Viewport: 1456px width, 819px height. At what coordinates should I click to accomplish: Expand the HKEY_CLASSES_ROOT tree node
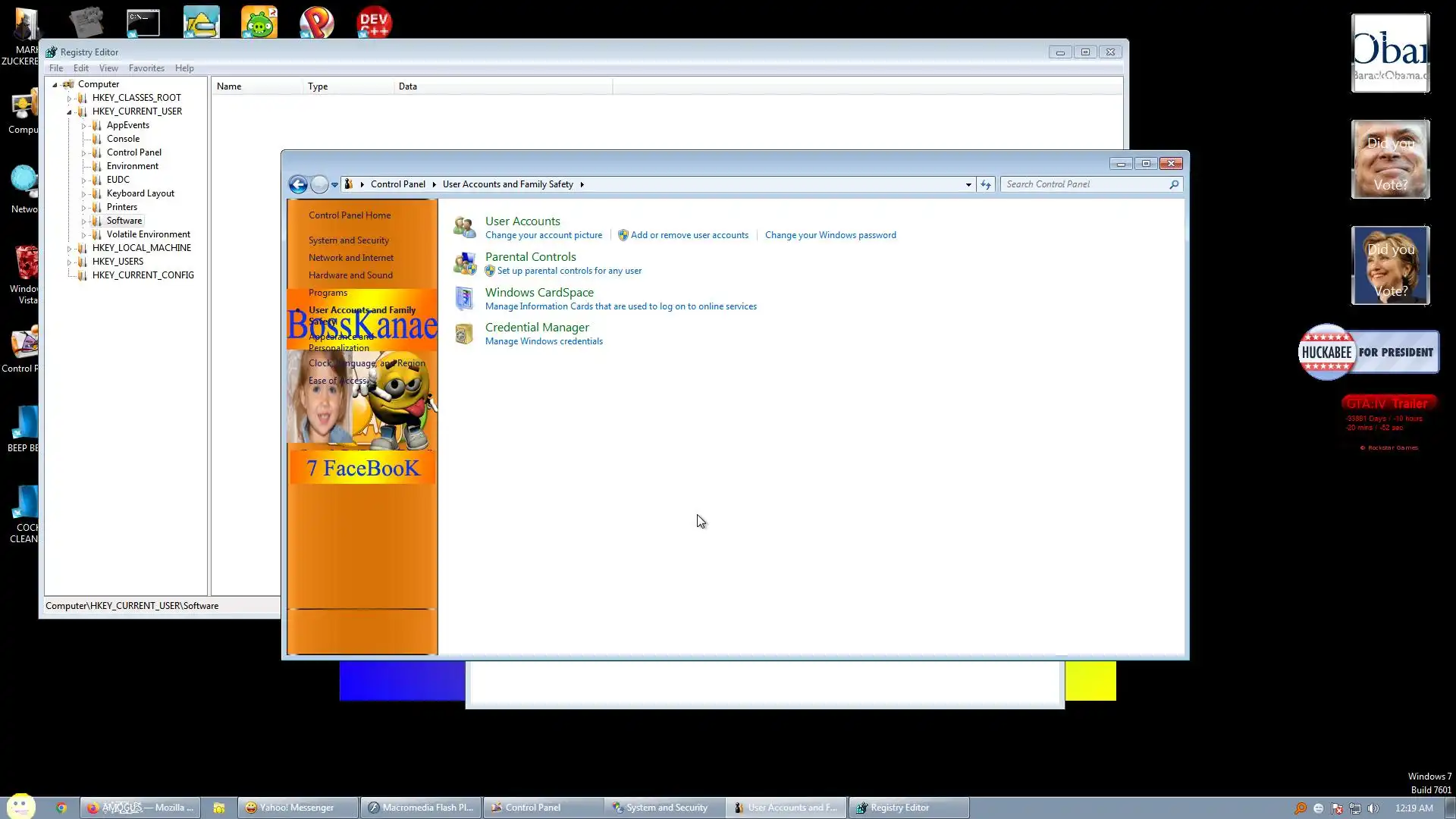(x=69, y=98)
